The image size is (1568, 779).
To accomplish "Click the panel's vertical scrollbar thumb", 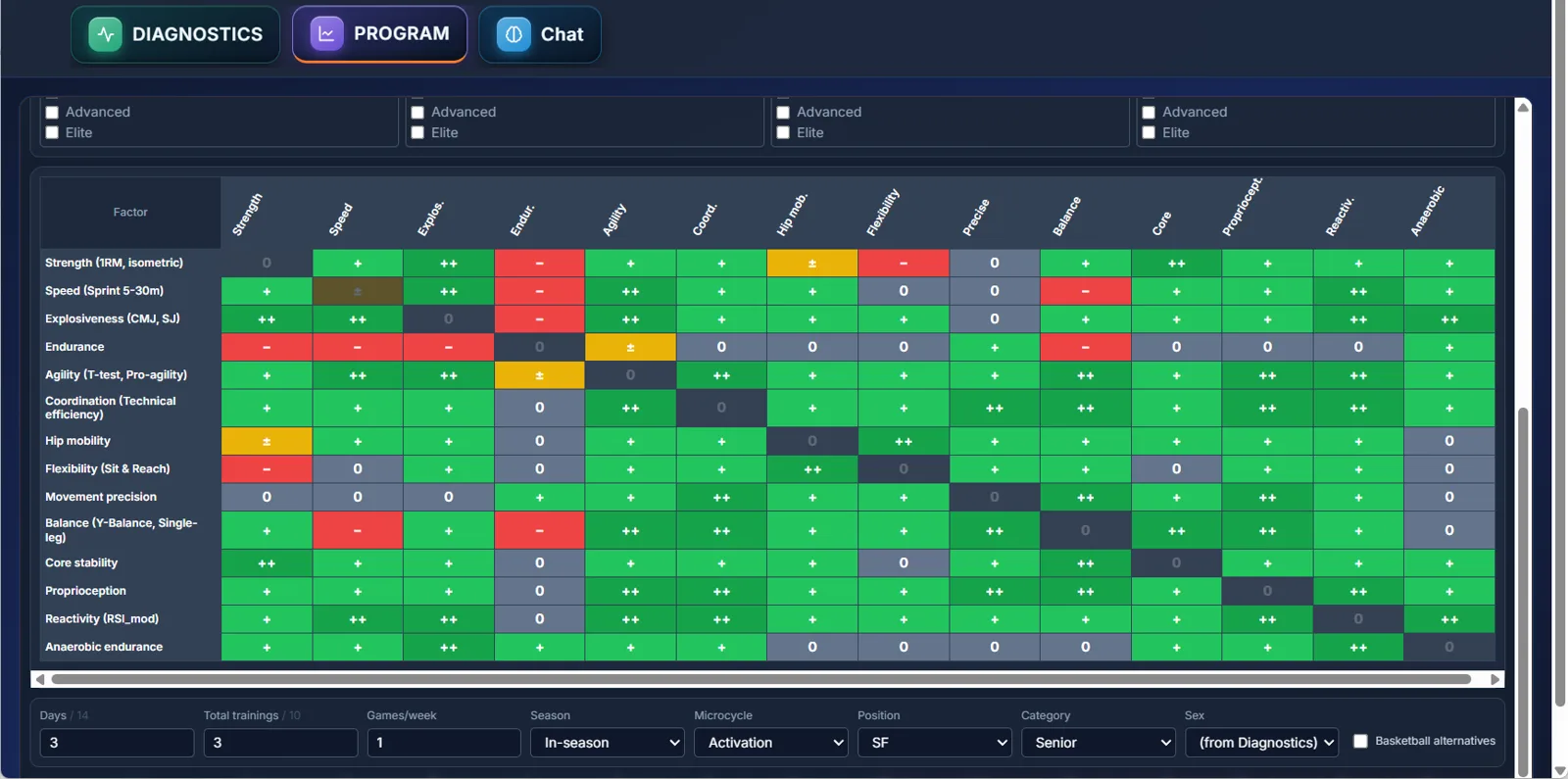I will 1523,591.
